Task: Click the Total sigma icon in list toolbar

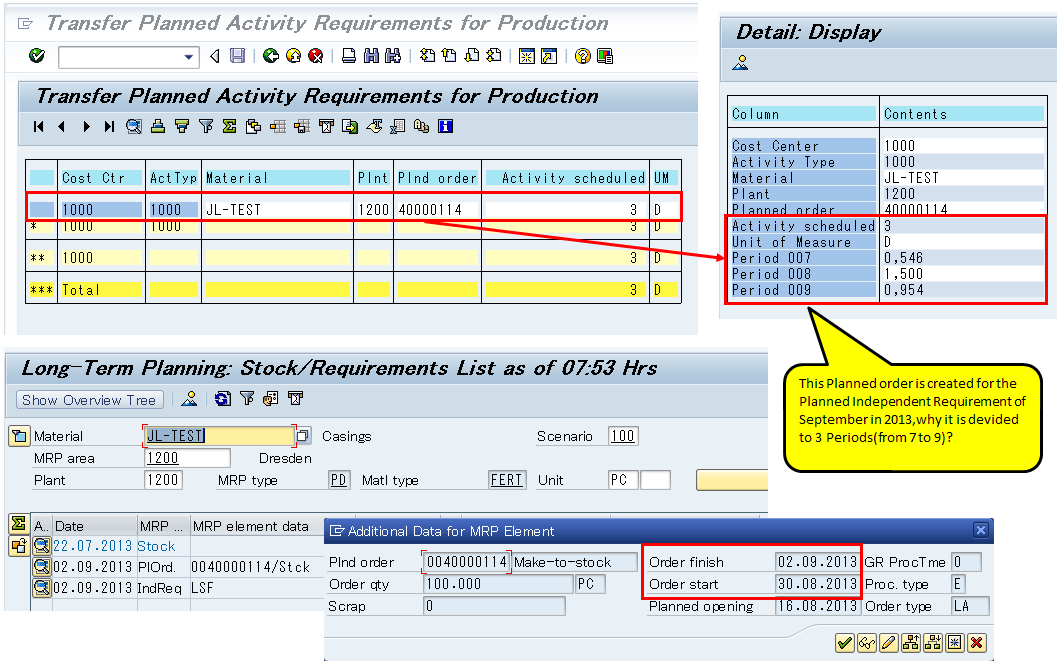Action: coord(230,126)
